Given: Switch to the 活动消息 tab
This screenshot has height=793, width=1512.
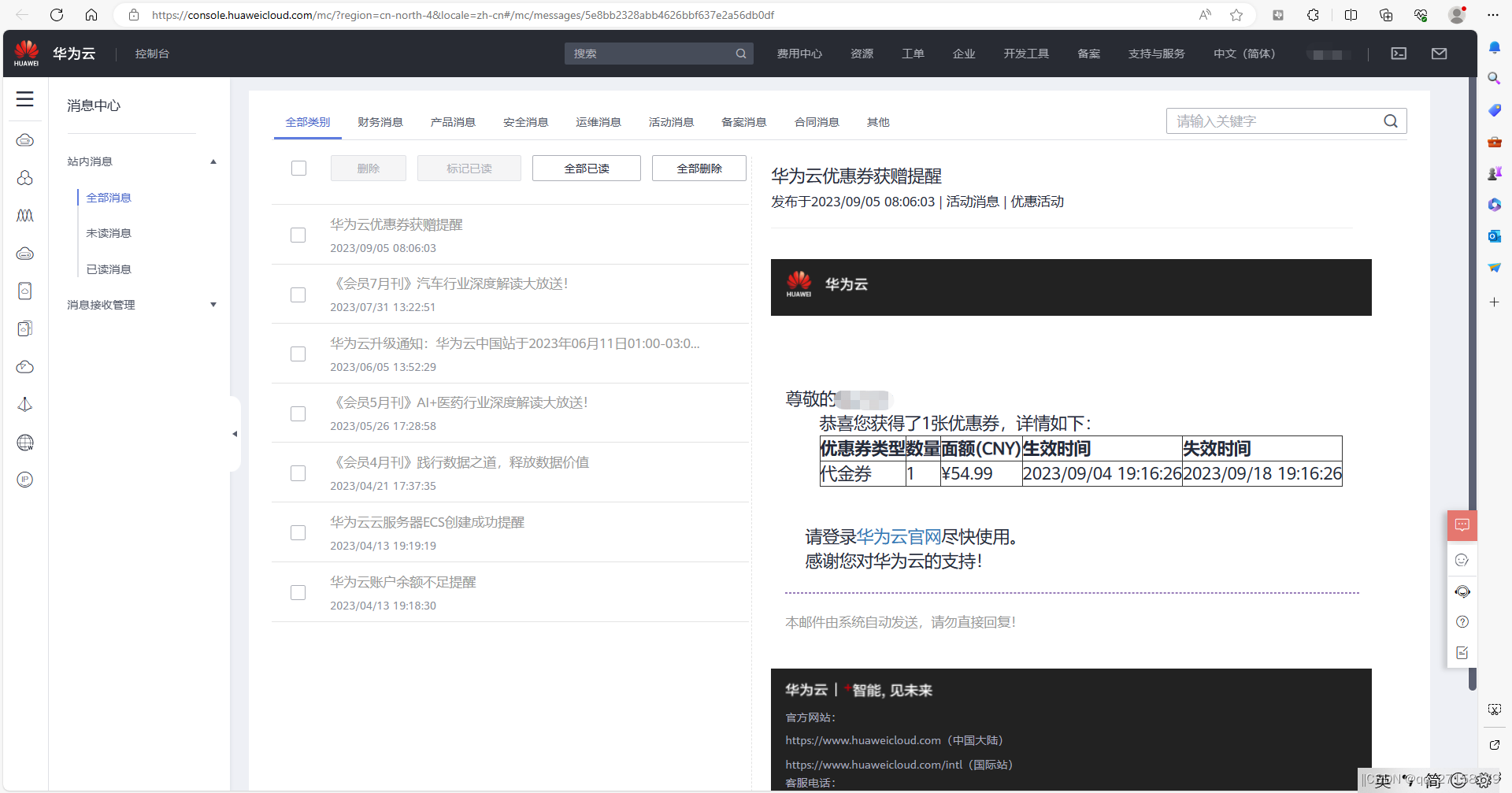Looking at the screenshot, I should point(671,122).
